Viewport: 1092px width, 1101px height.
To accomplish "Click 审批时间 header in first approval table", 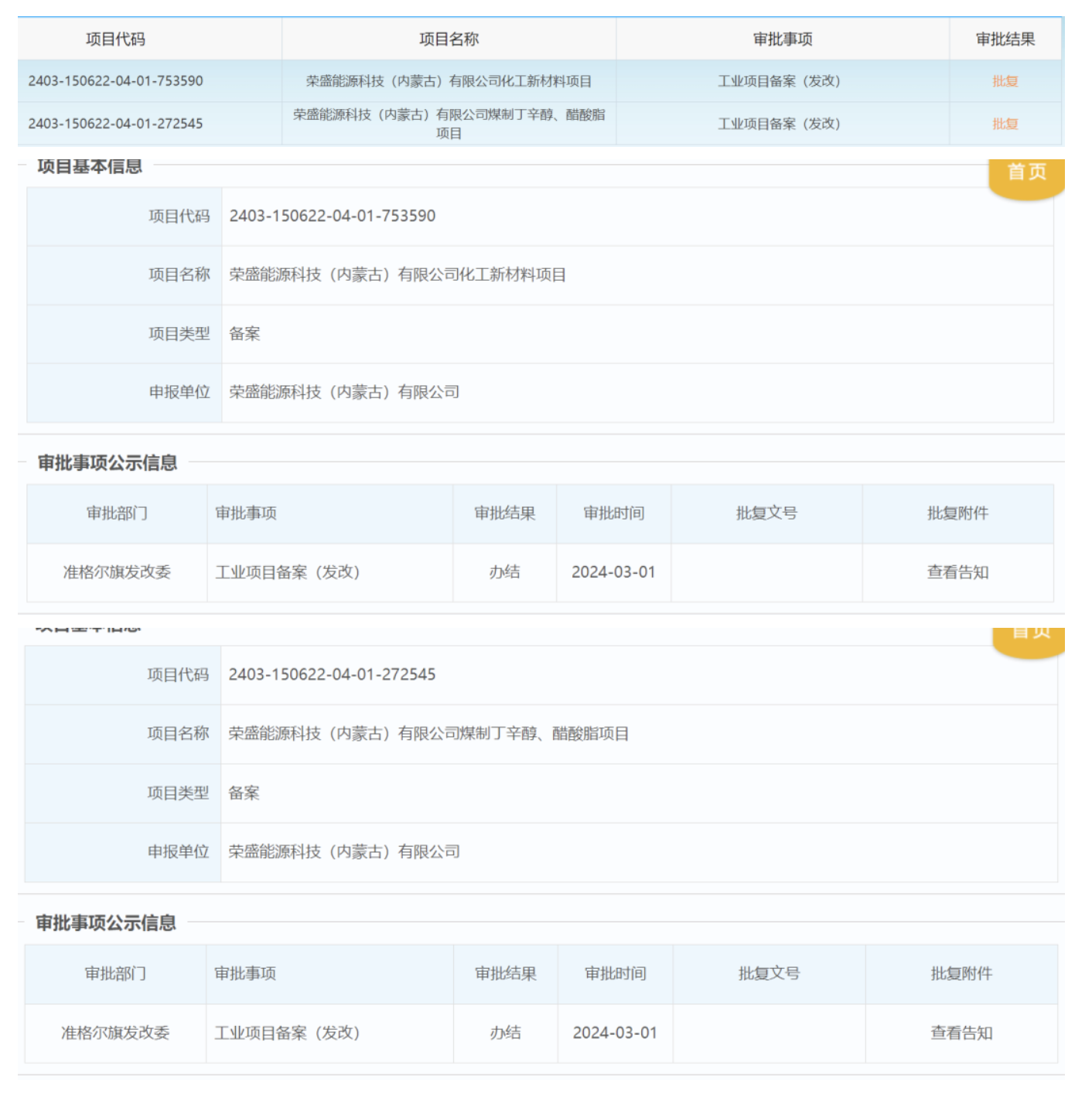I will tap(613, 513).
